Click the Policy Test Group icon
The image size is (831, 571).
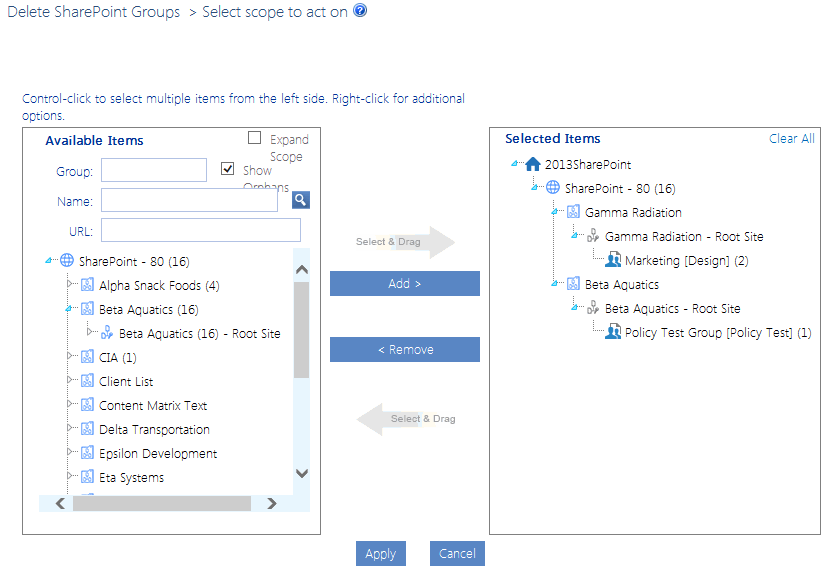click(613, 333)
